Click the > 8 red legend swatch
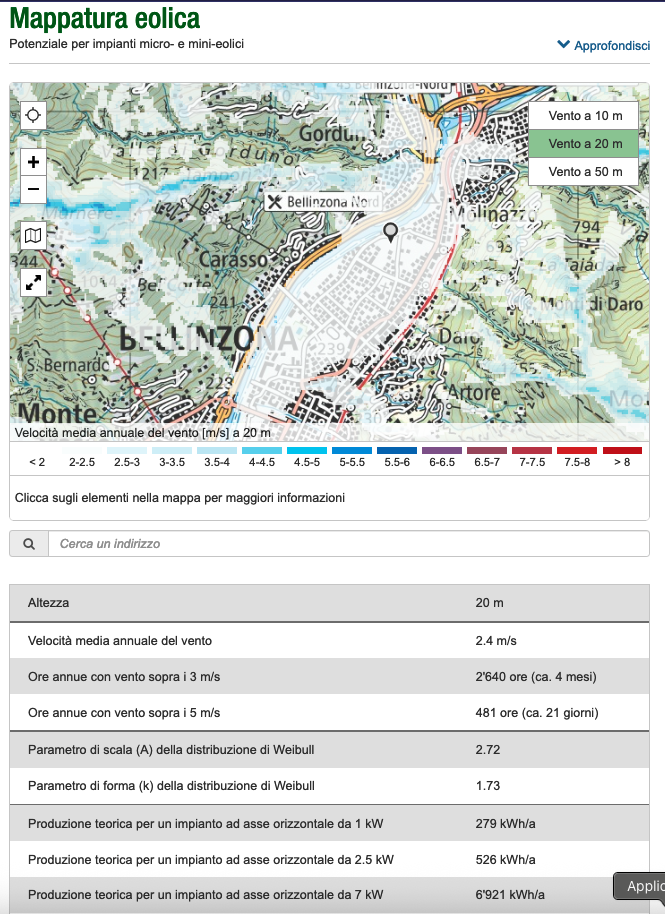The image size is (665, 914). click(622, 451)
